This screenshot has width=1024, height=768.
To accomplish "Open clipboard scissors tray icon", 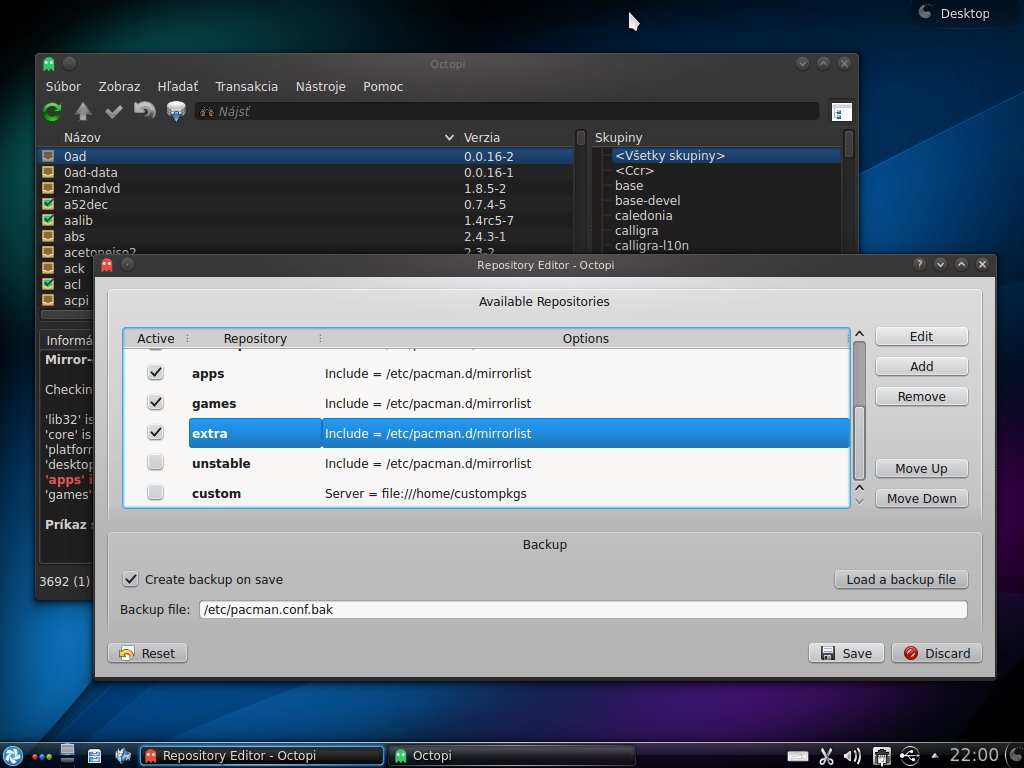I will point(826,756).
